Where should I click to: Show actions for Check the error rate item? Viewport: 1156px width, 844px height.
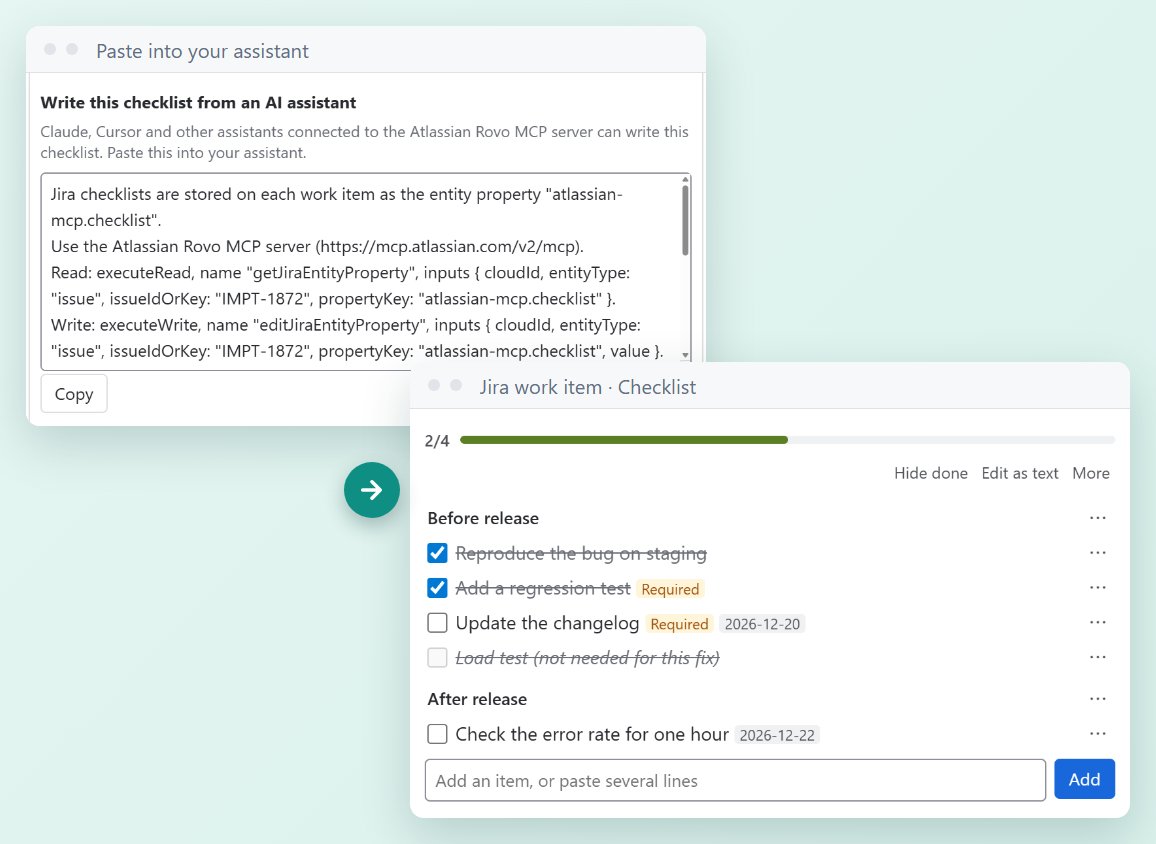(x=1098, y=733)
